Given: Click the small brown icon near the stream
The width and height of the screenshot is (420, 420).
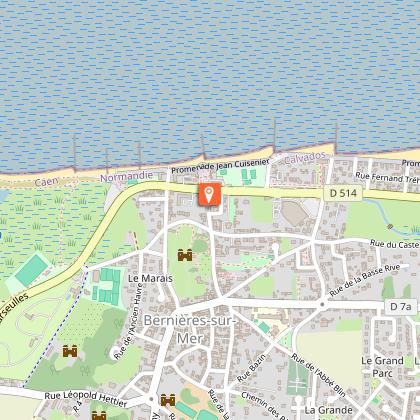Looking at the screenshot, I should click(391, 227).
